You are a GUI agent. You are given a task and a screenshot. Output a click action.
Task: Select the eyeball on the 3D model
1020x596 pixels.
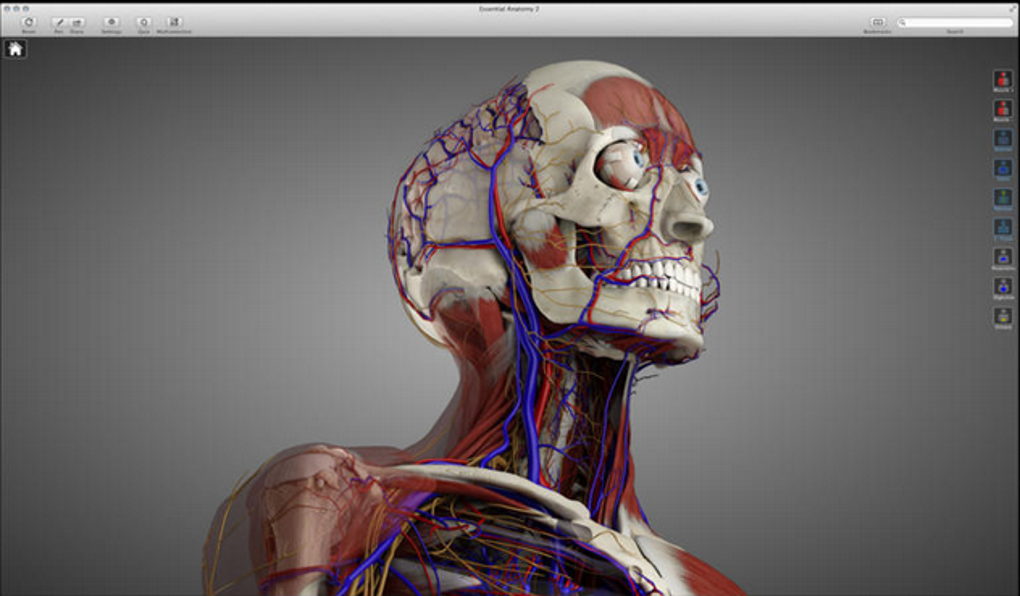point(619,165)
